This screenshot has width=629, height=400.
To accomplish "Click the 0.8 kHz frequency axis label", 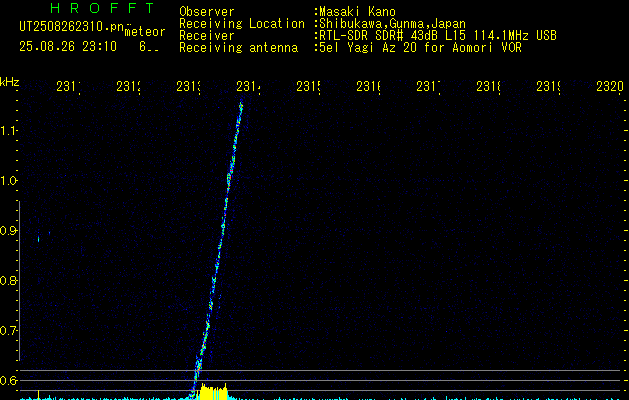I will pos(8,280).
